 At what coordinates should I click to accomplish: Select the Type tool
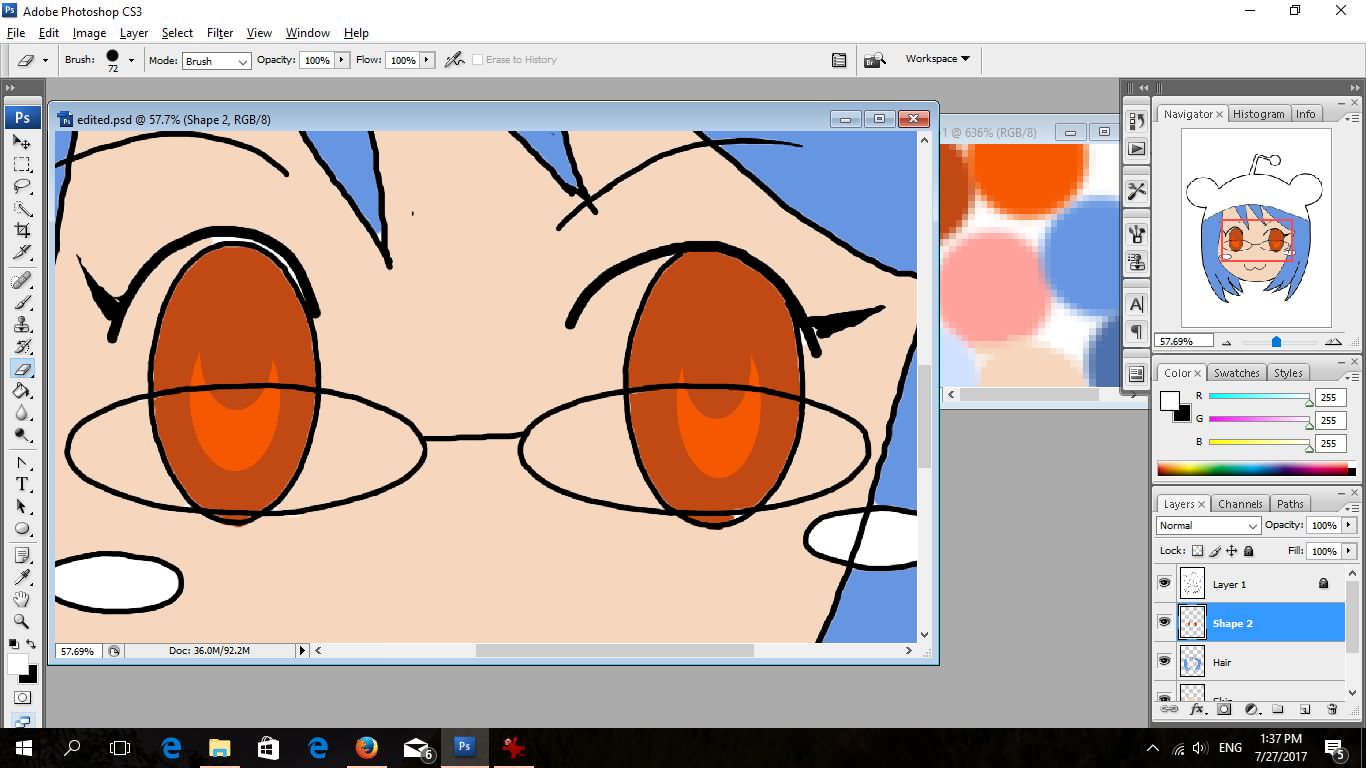(22, 485)
